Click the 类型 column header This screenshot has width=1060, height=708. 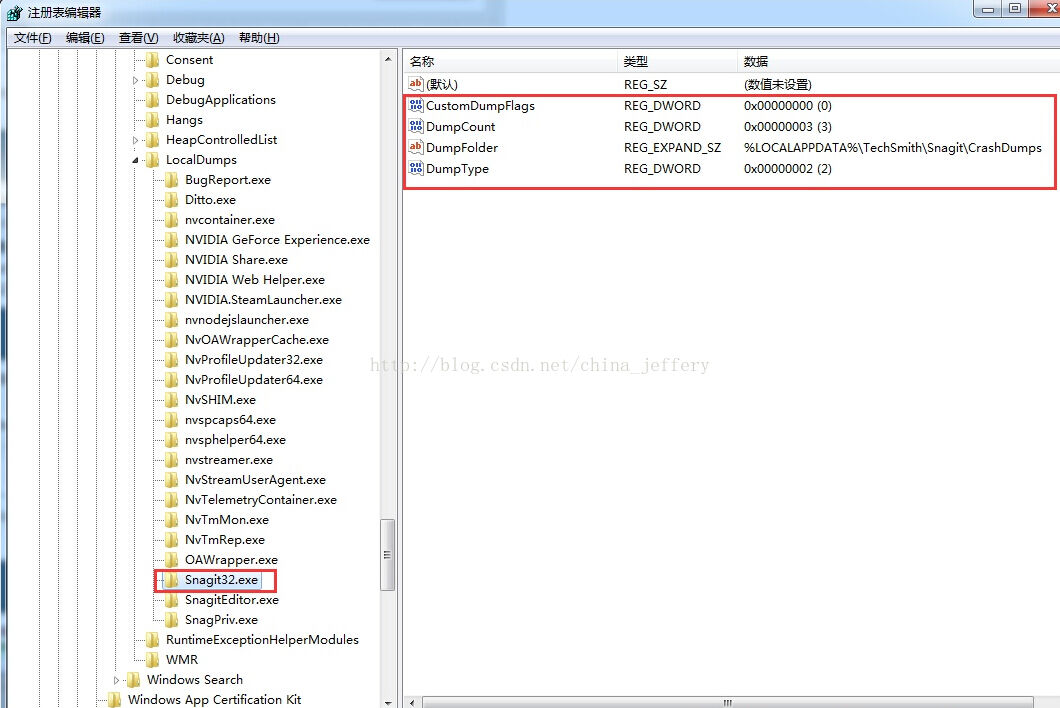(x=636, y=62)
